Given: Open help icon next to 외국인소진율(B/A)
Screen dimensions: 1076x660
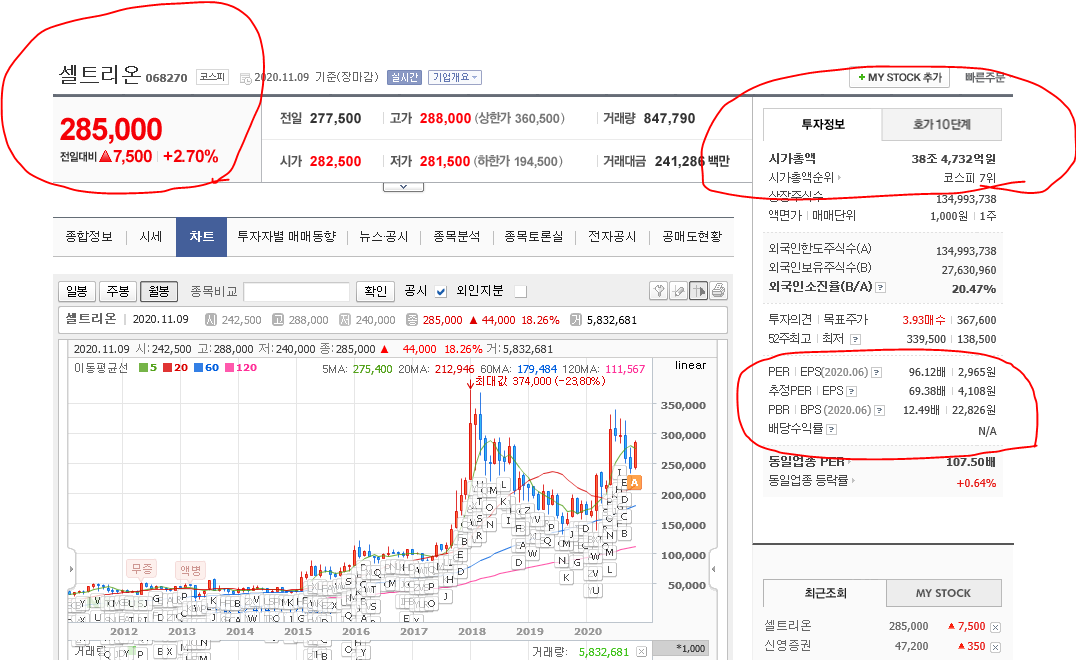Looking at the screenshot, I should pos(880,287).
